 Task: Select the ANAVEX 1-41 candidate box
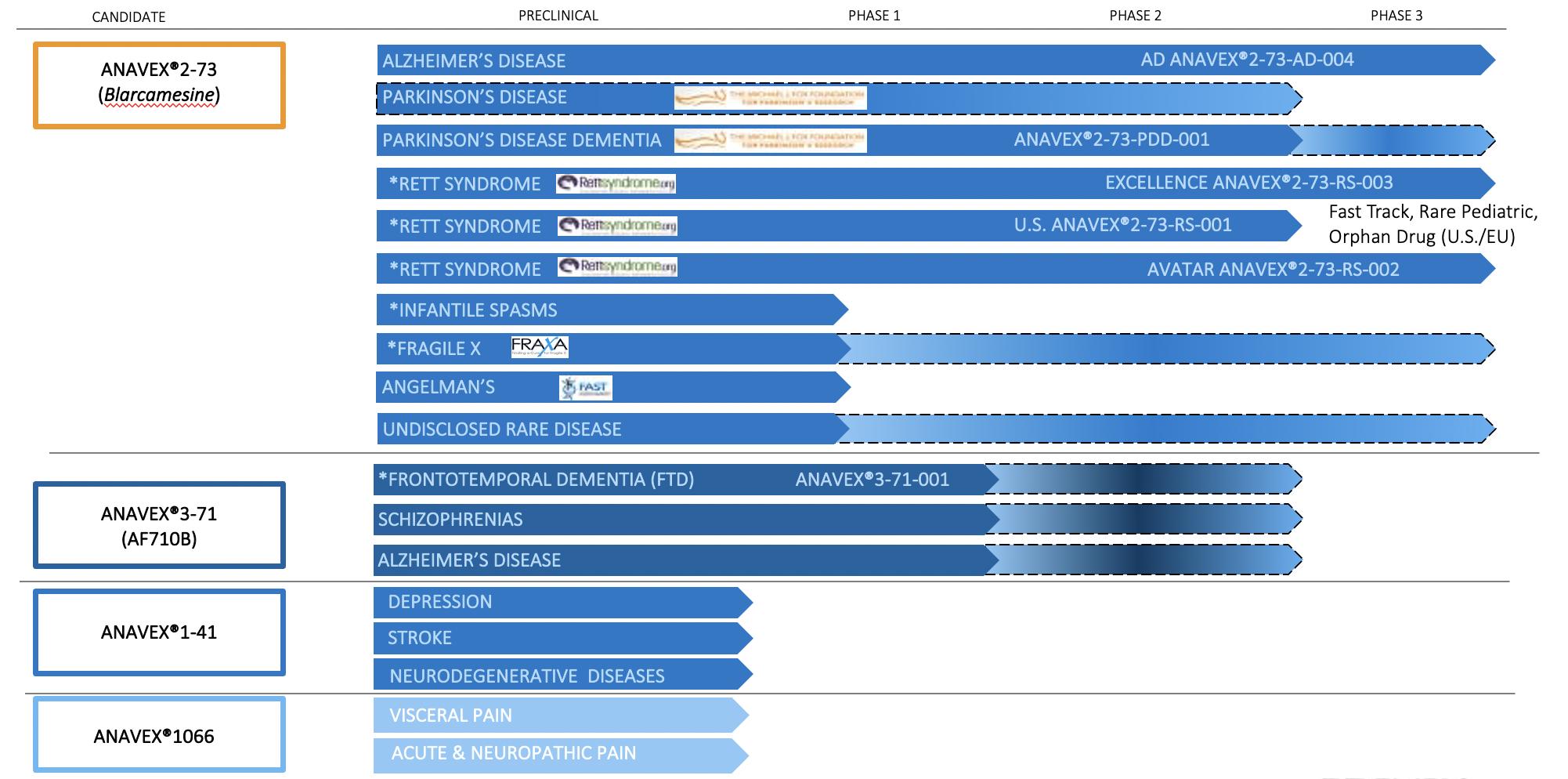pos(159,632)
